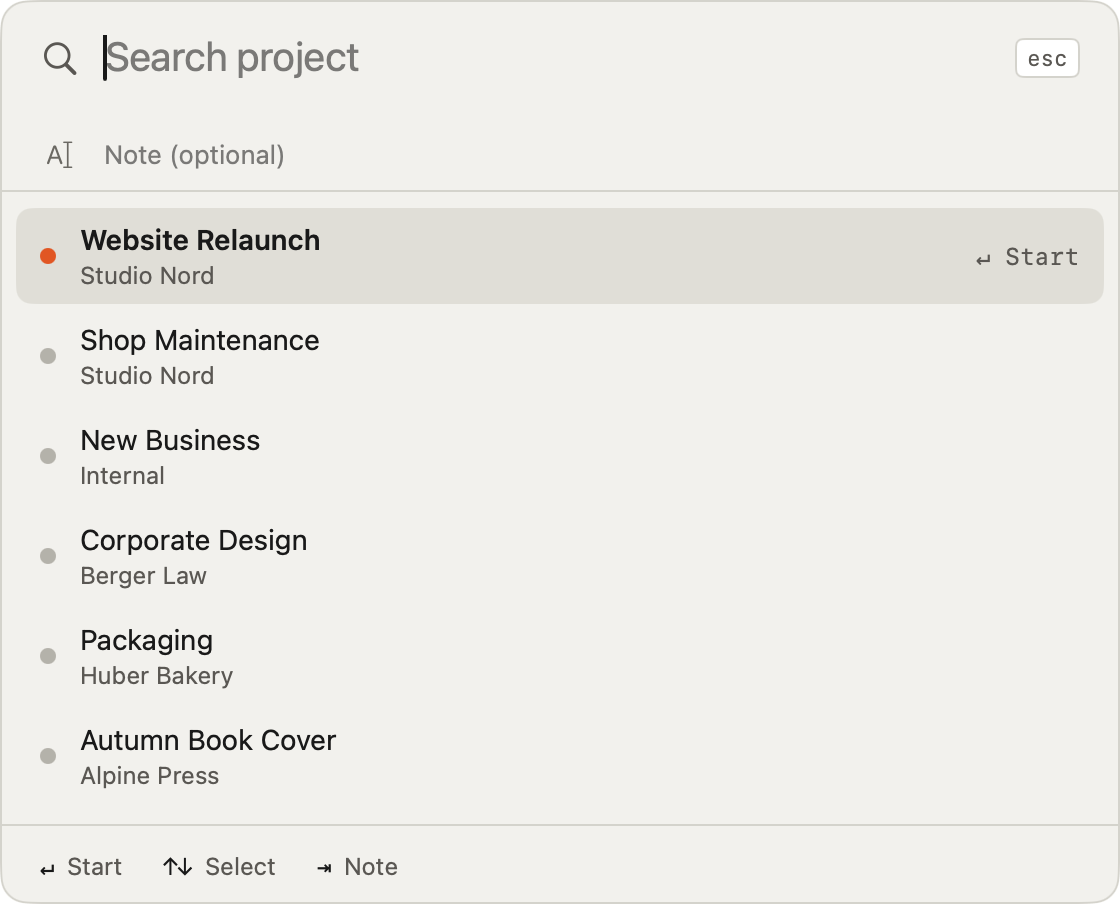Choose the New Business project
This screenshot has width=1120, height=904.
point(560,456)
